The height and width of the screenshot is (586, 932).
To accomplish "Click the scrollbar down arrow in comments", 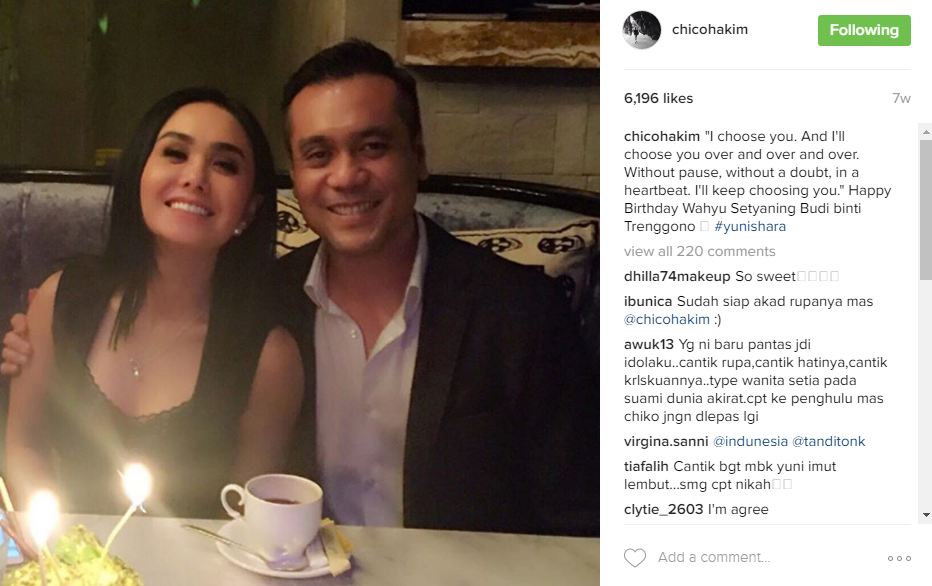I will click(925, 515).
